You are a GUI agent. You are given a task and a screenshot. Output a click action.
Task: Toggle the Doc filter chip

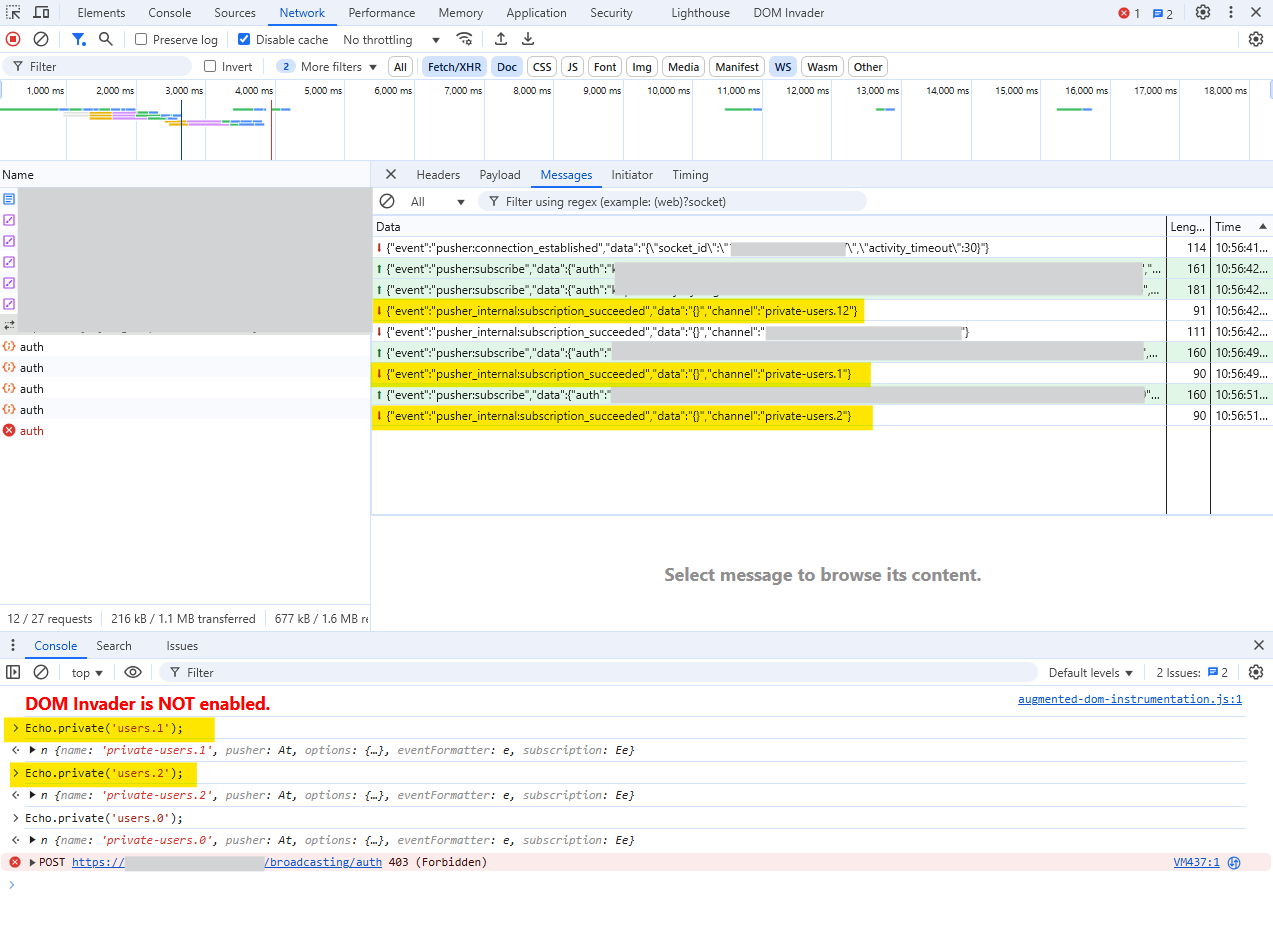point(507,67)
